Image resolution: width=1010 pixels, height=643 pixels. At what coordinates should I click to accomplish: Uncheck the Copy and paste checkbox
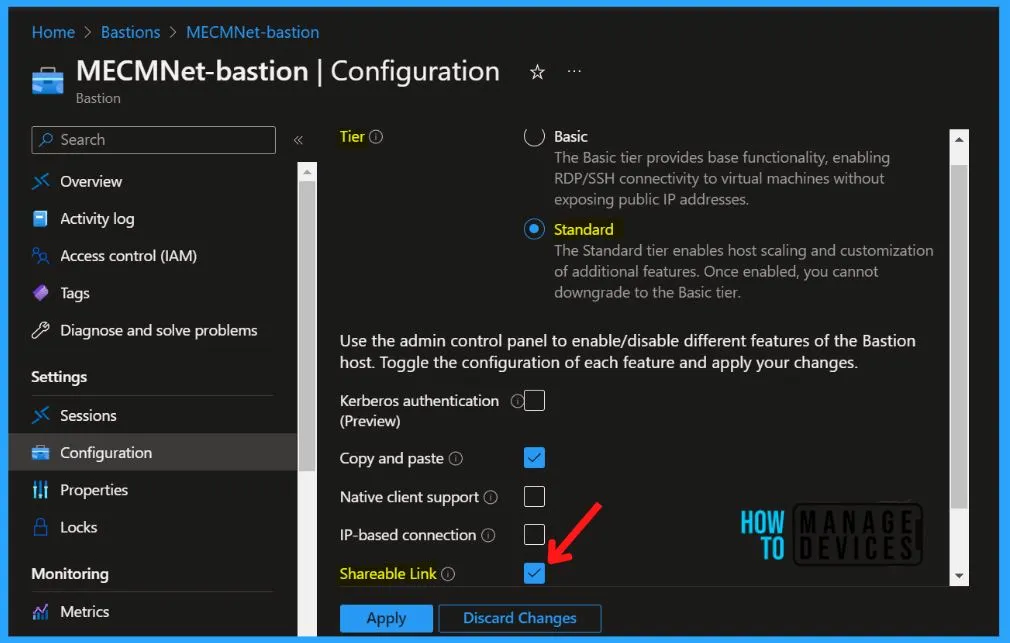534,458
